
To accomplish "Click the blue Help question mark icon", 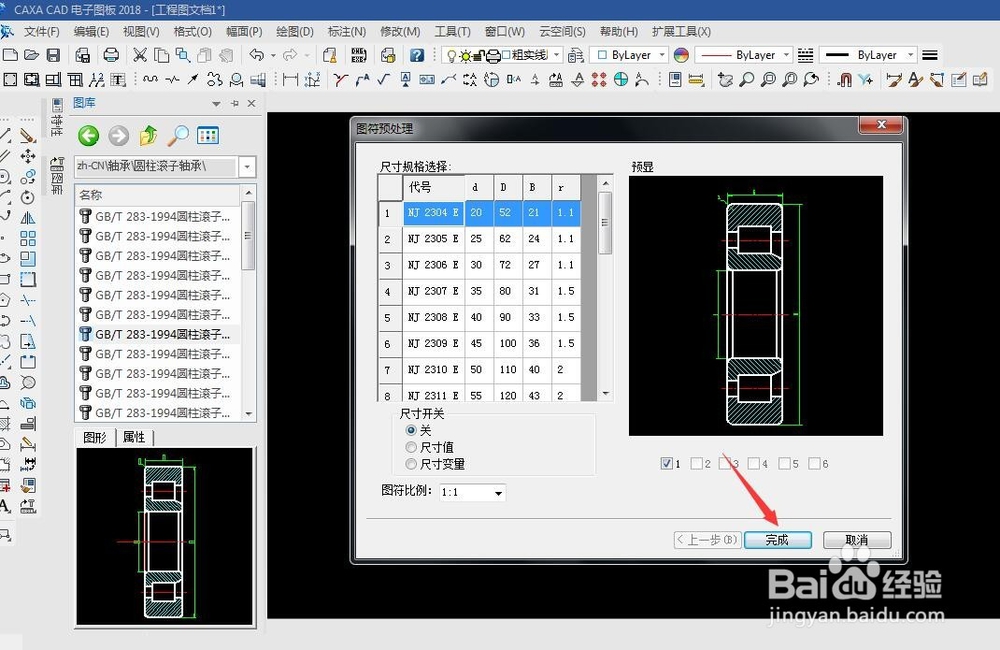I will click(416, 55).
